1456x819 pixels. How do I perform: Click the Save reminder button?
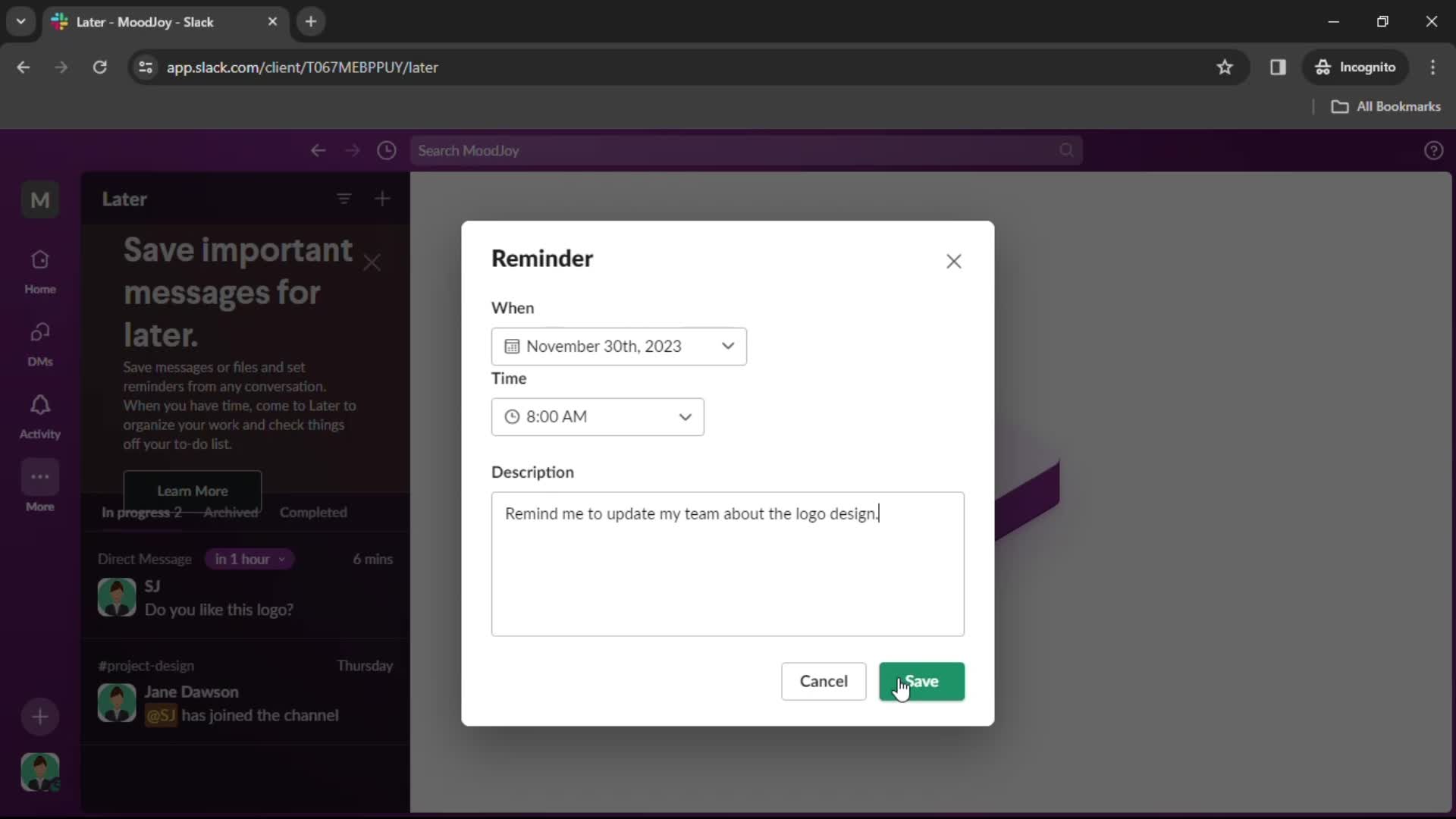[921, 681]
